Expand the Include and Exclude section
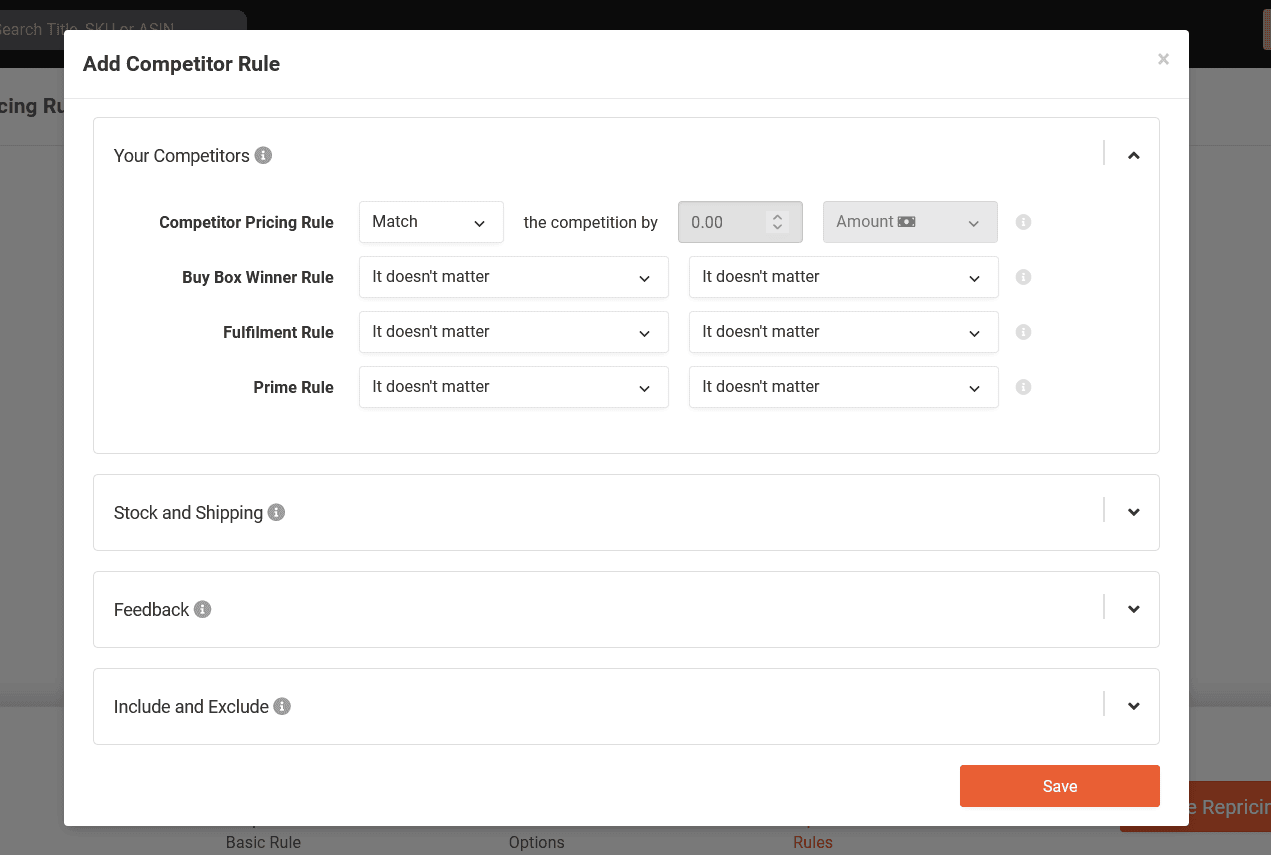This screenshot has width=1271, height=855. pyautogui.click(x=1133, y=705)
